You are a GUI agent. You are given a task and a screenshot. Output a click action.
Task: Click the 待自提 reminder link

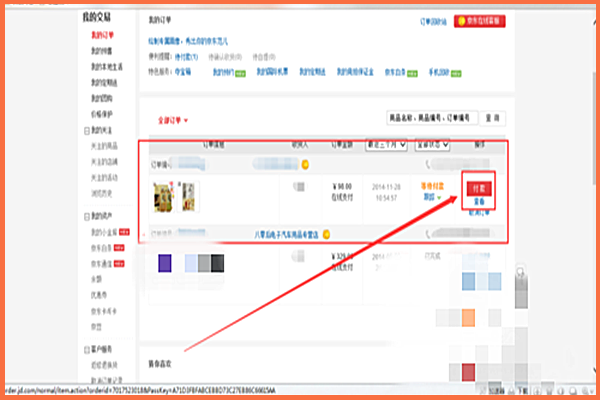[264, 57]
